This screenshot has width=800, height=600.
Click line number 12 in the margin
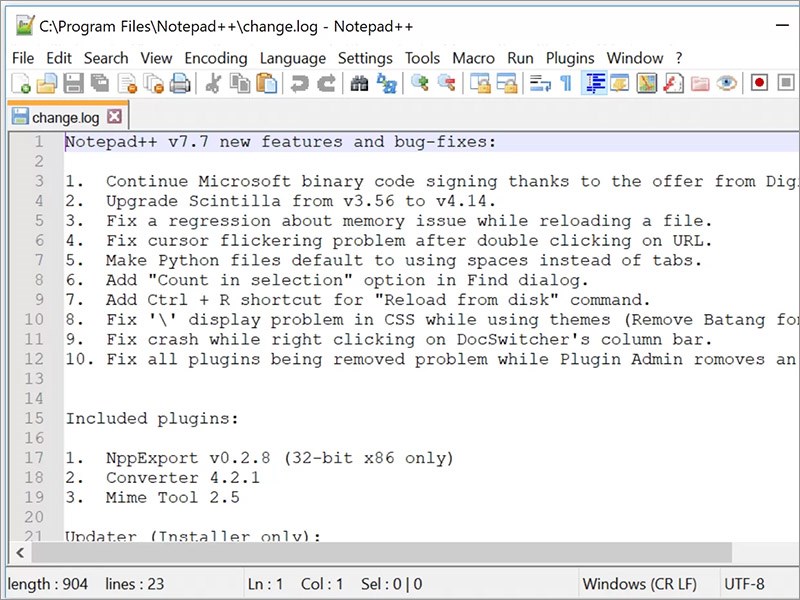click(x=34, y=359)
